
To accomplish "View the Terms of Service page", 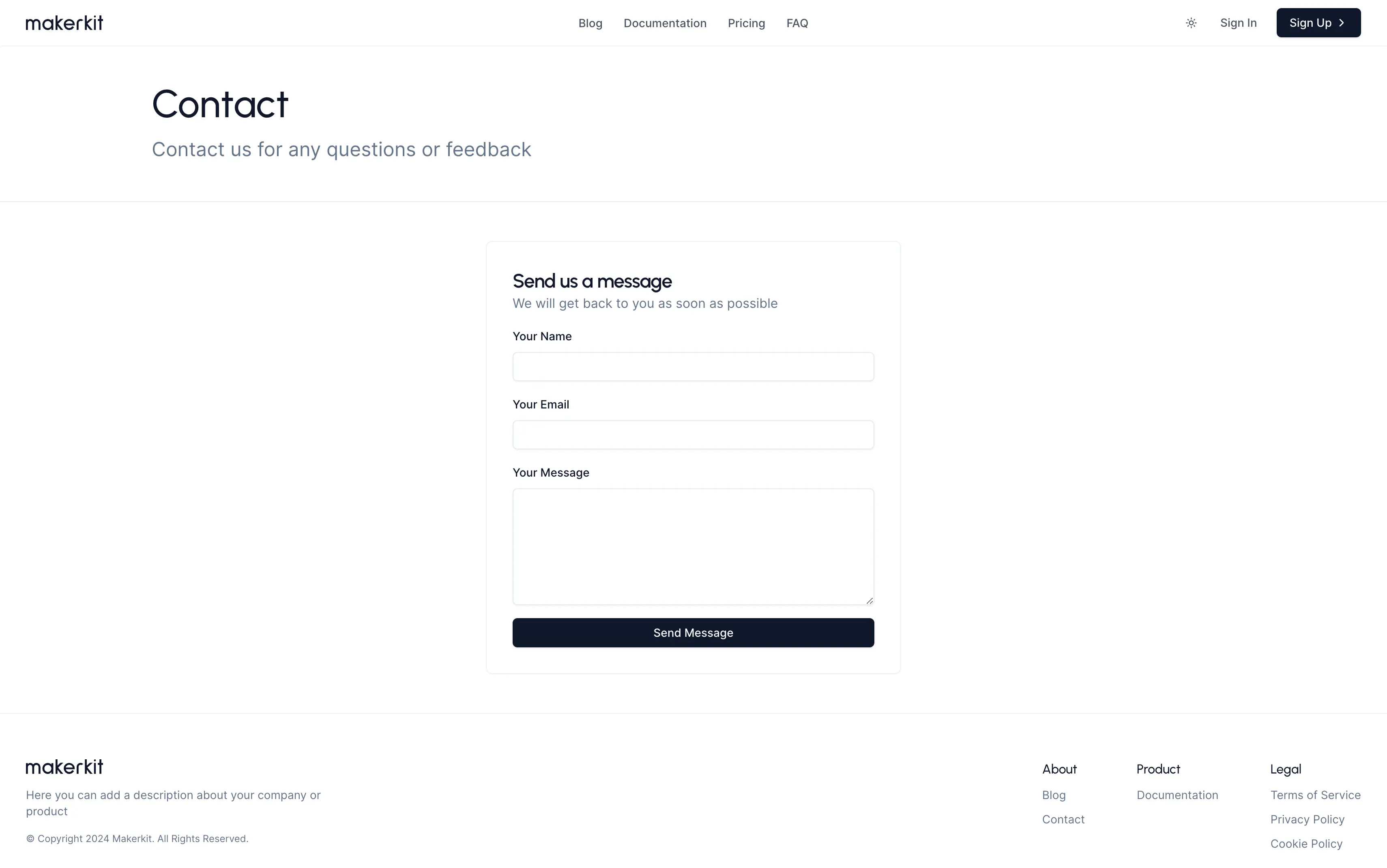I will 1315,795.
